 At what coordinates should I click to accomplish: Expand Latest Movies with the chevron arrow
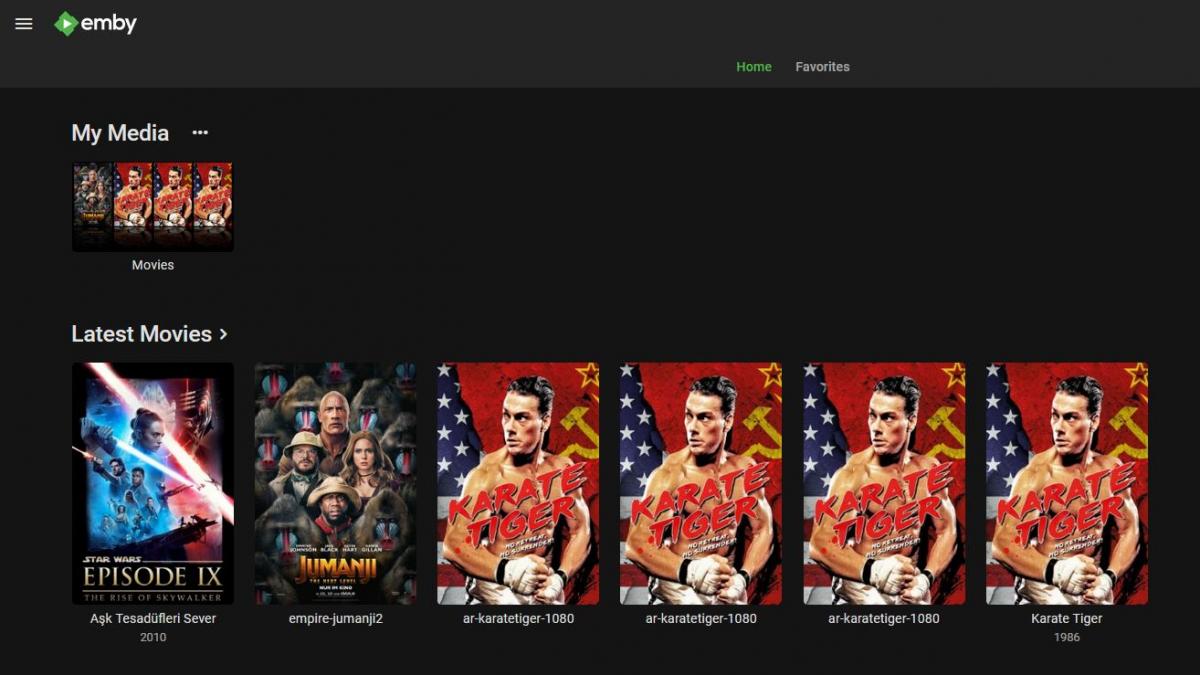tap(223, 334)
